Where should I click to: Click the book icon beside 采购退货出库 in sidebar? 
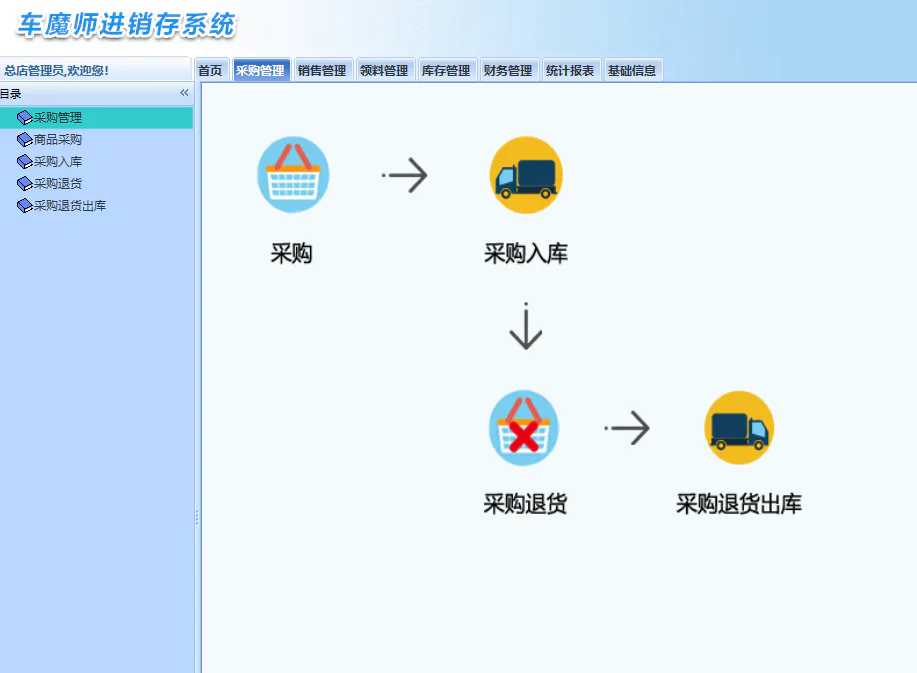[25, 206]
